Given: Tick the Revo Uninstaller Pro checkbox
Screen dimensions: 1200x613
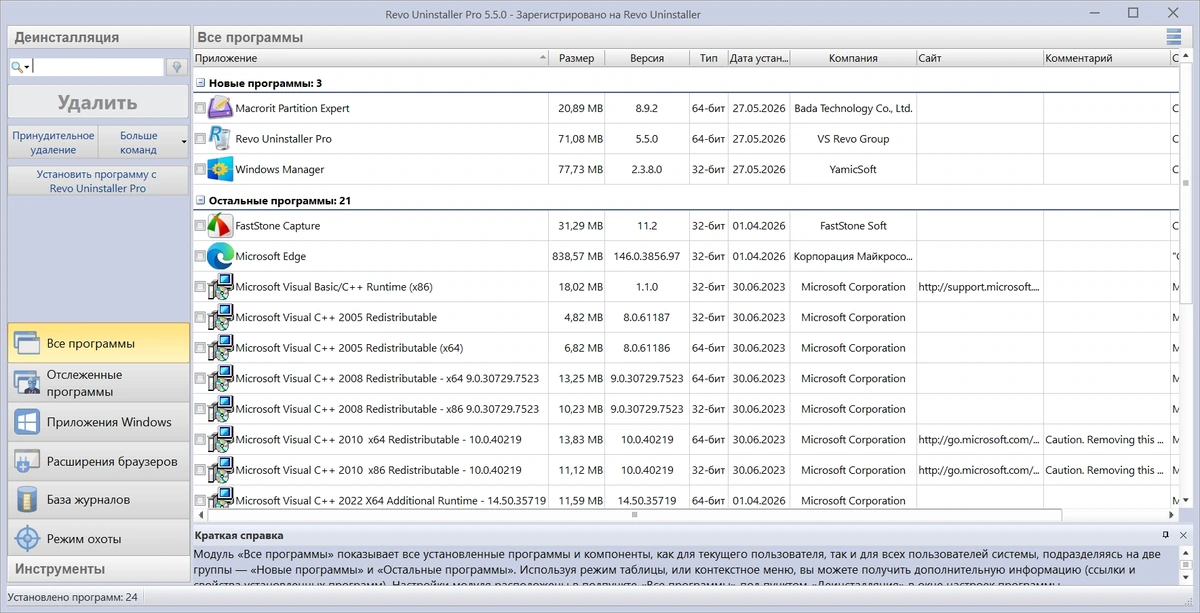Looking at the screenshot, I should [200, 139].
